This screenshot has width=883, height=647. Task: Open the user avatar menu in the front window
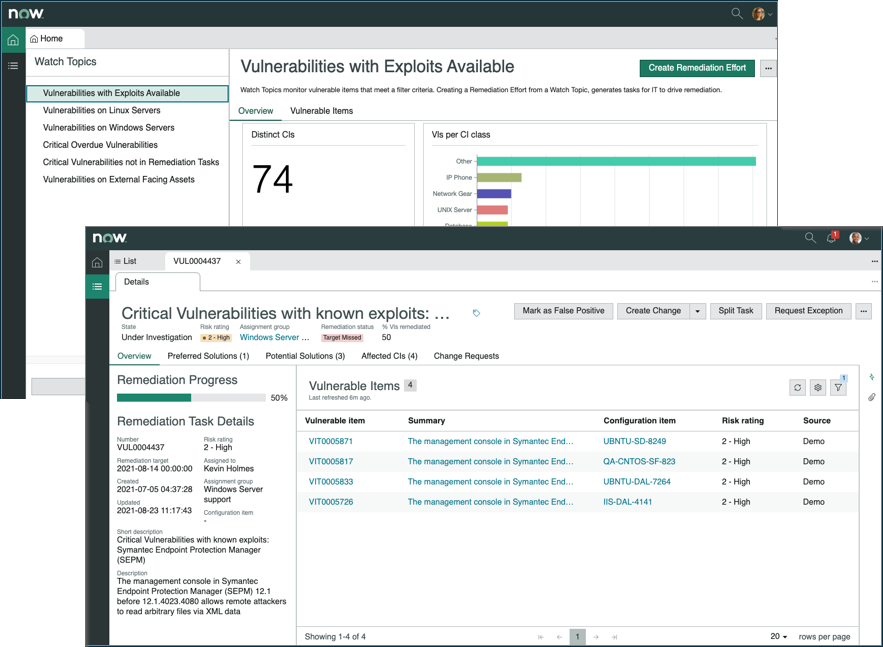coord(859,238)
